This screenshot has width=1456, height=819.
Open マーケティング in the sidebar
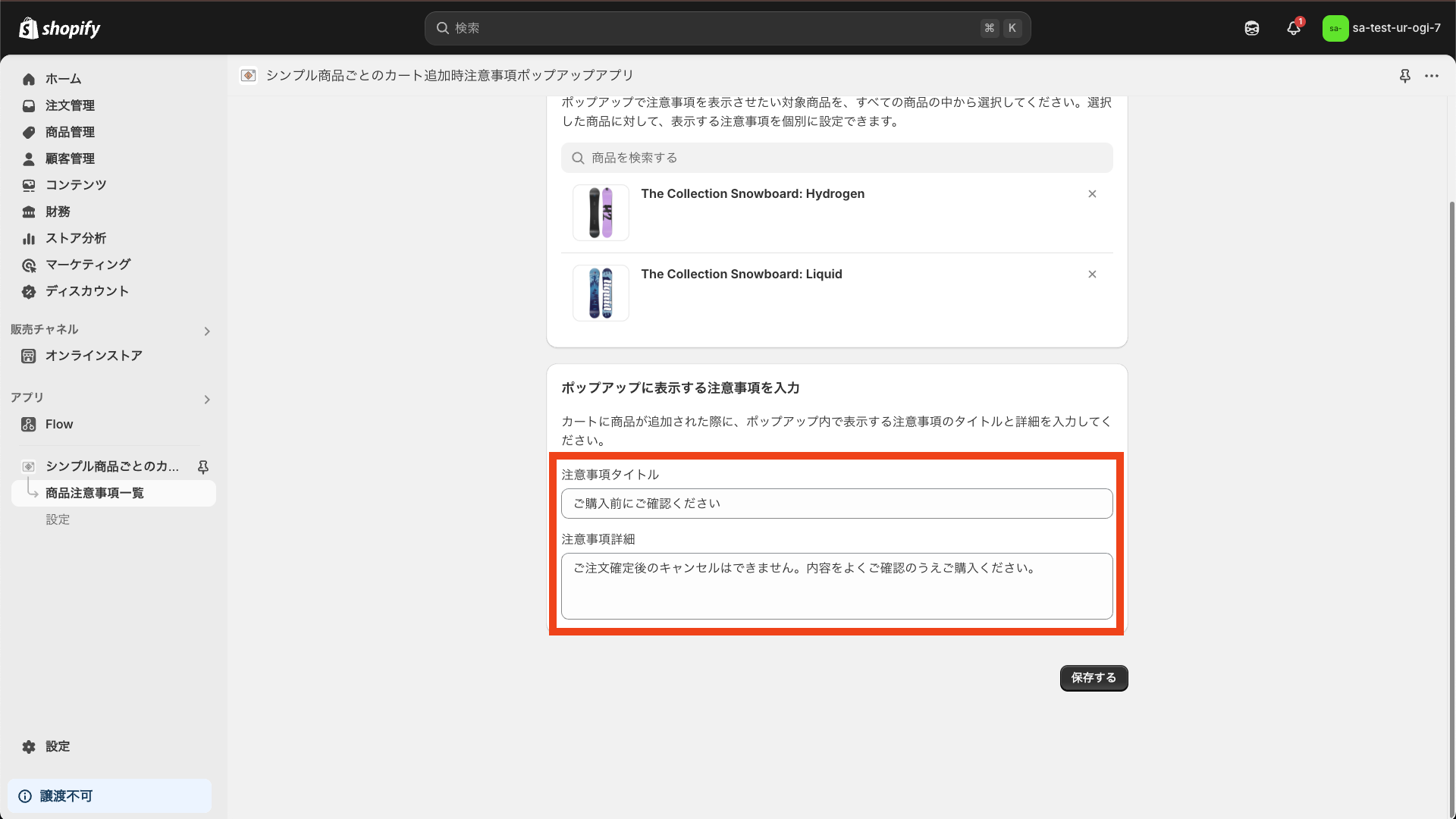[x=88, y=265]
